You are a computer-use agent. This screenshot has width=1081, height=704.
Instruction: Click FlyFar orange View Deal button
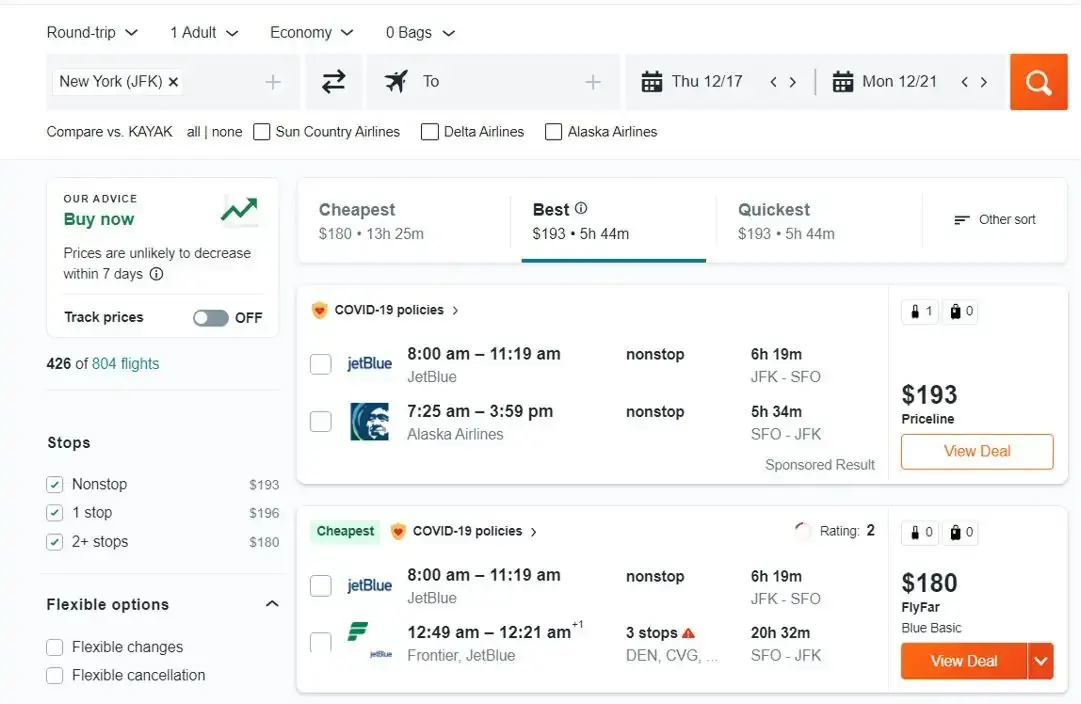click(964, 661)
